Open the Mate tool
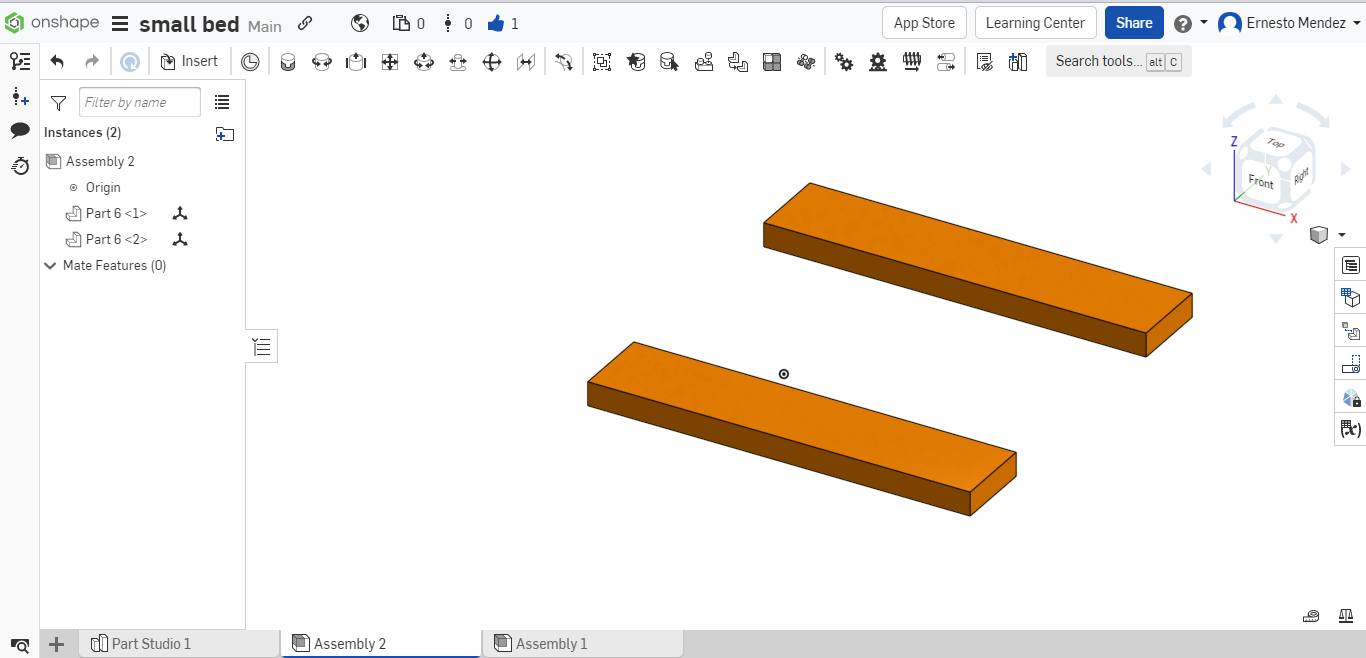Screen dimensions: 1366x658 pos(288,61)
